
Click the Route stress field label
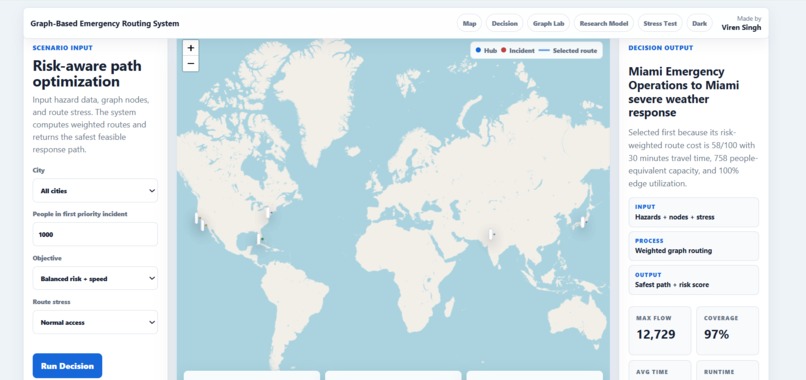click(51, 302)
